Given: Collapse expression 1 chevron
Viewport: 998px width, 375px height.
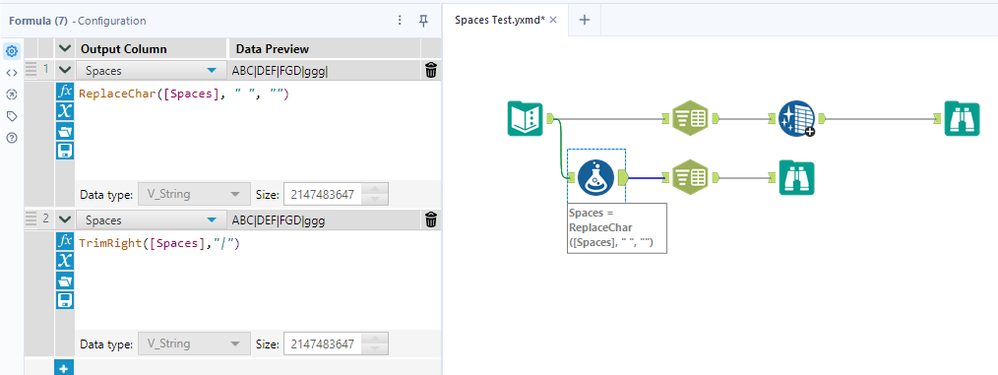Looking at the screenshot, I should (x=64, y=71).
